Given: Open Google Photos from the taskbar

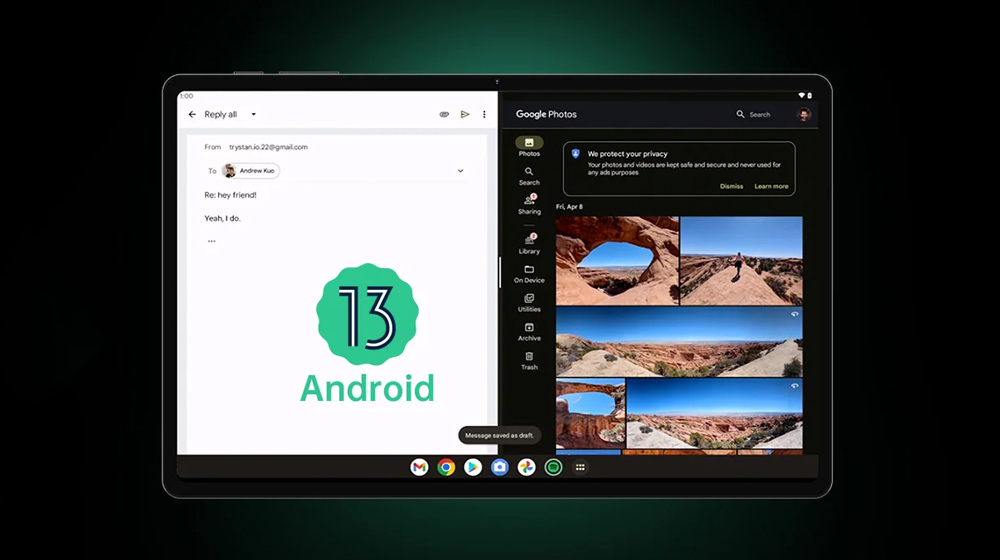Looking at the screenshot, I should (x=526, y=468).
